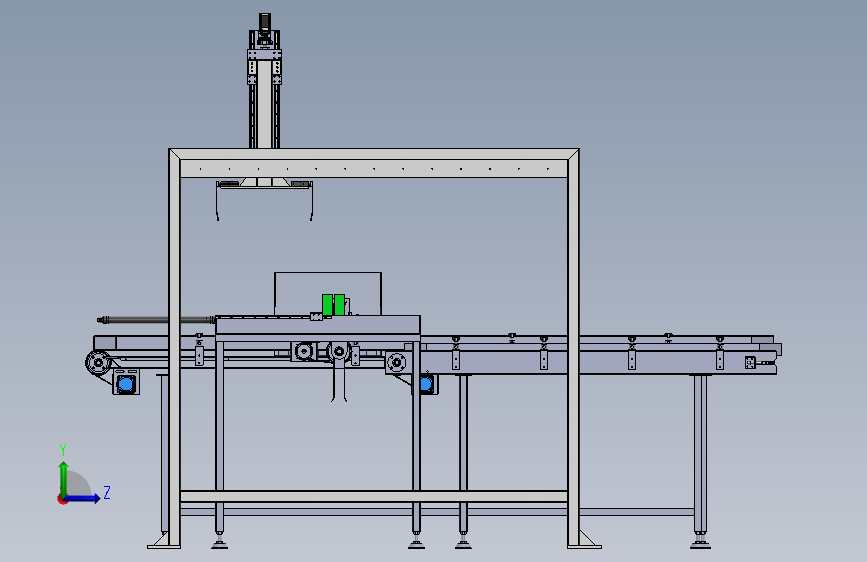The image size is (867, 562).
Task: Select the left end pulley of the conveyor
Action: pyautogui.click(x=98, y=363)
